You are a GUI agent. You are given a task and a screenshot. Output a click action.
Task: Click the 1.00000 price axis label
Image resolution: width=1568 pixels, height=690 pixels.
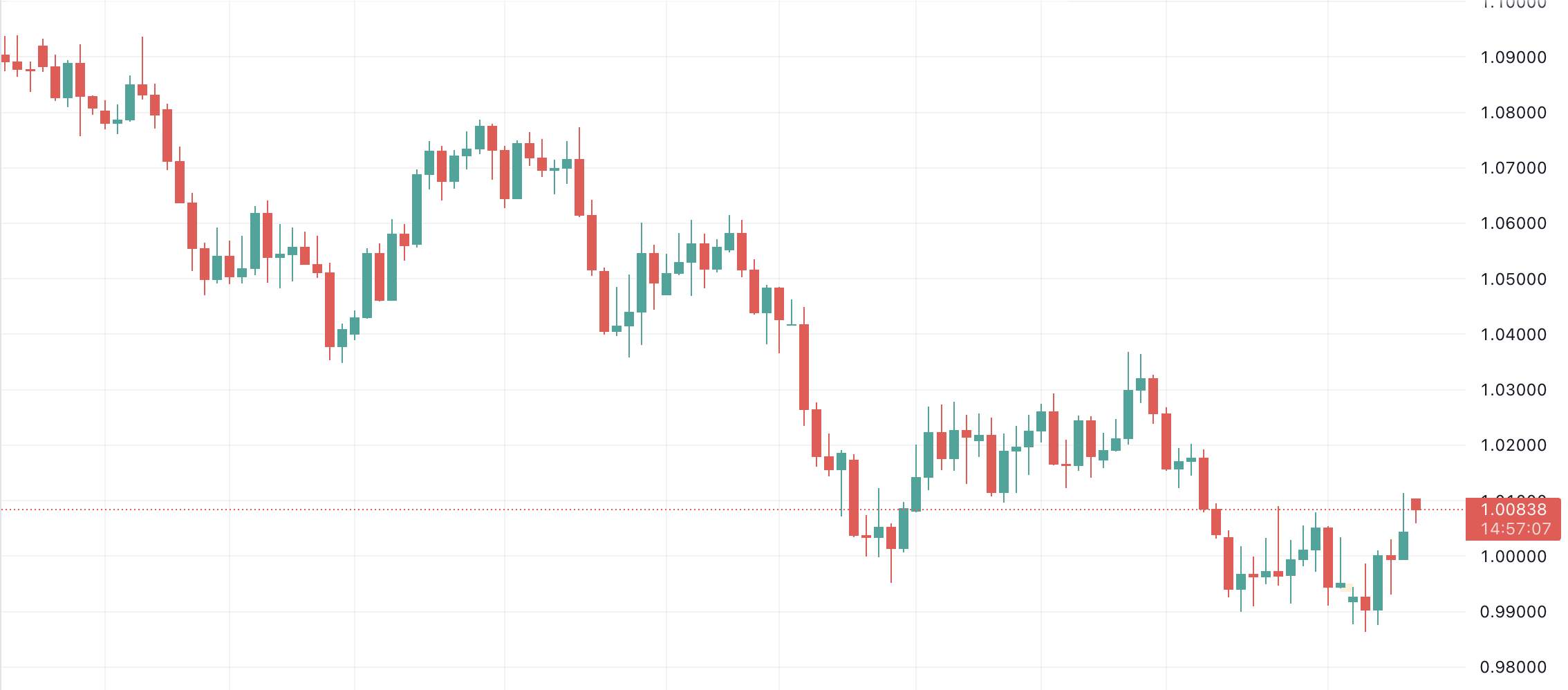[1513, 557]
